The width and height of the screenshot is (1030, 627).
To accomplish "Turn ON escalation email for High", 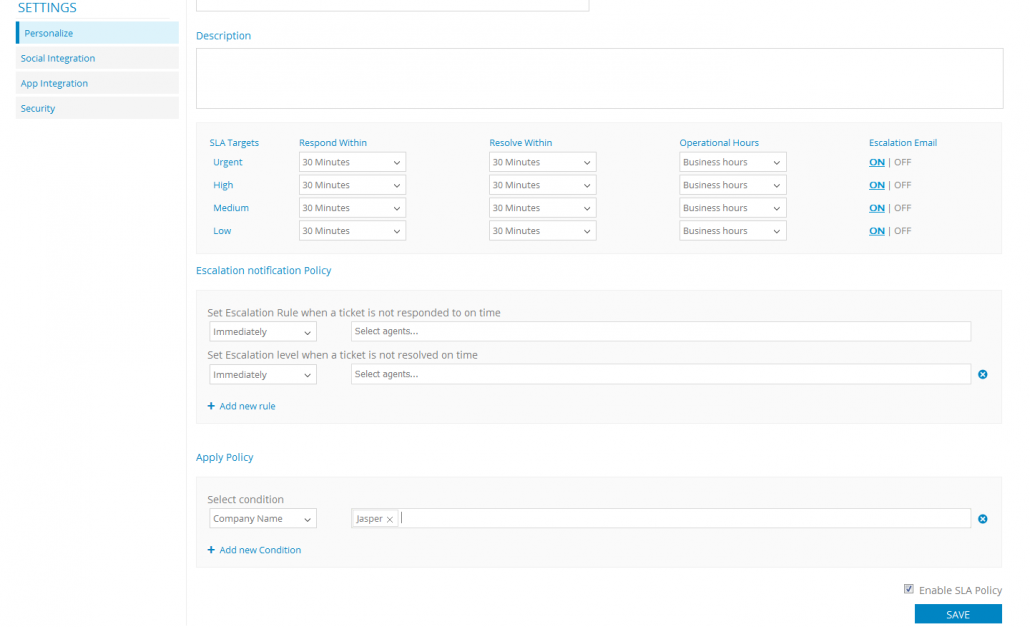I will click(x=877, y=185).
